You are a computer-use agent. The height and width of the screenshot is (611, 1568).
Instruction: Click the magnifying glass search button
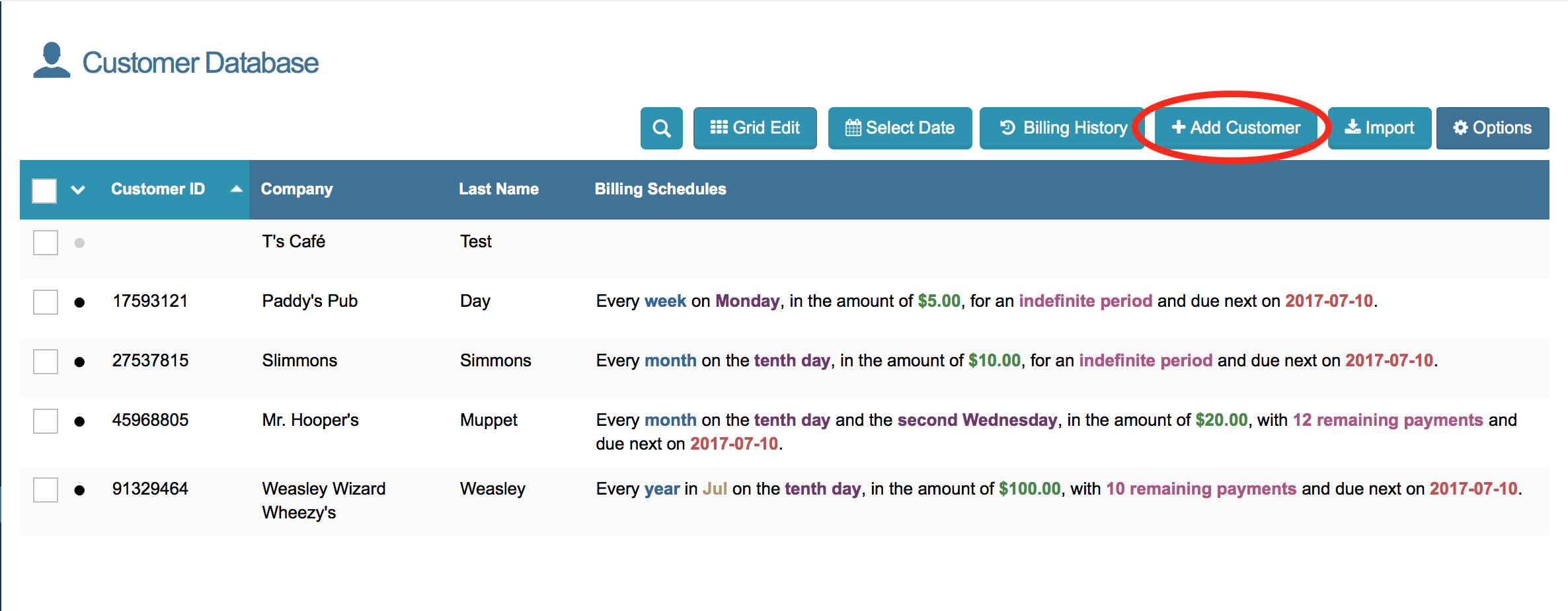pyautogui.click(x=661, y=128)
